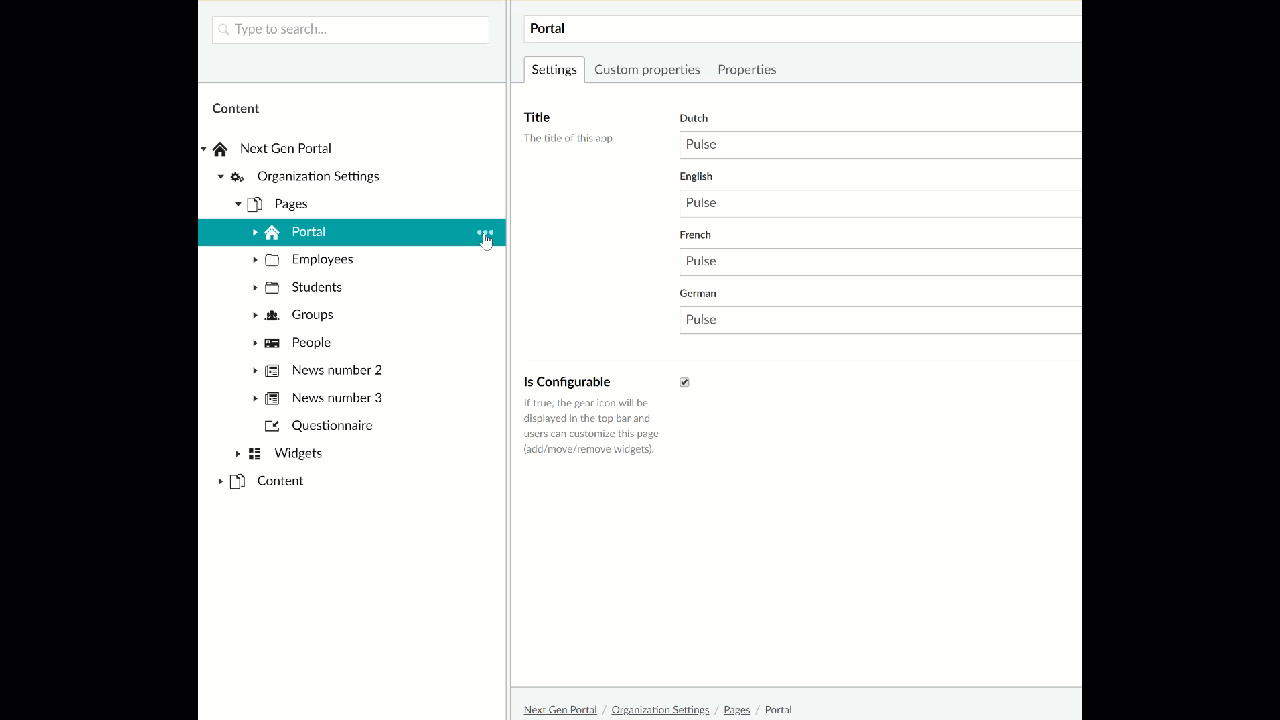Expand the People tree node
The height and width of the screenshot is (720, 1280).
point(255,343)
